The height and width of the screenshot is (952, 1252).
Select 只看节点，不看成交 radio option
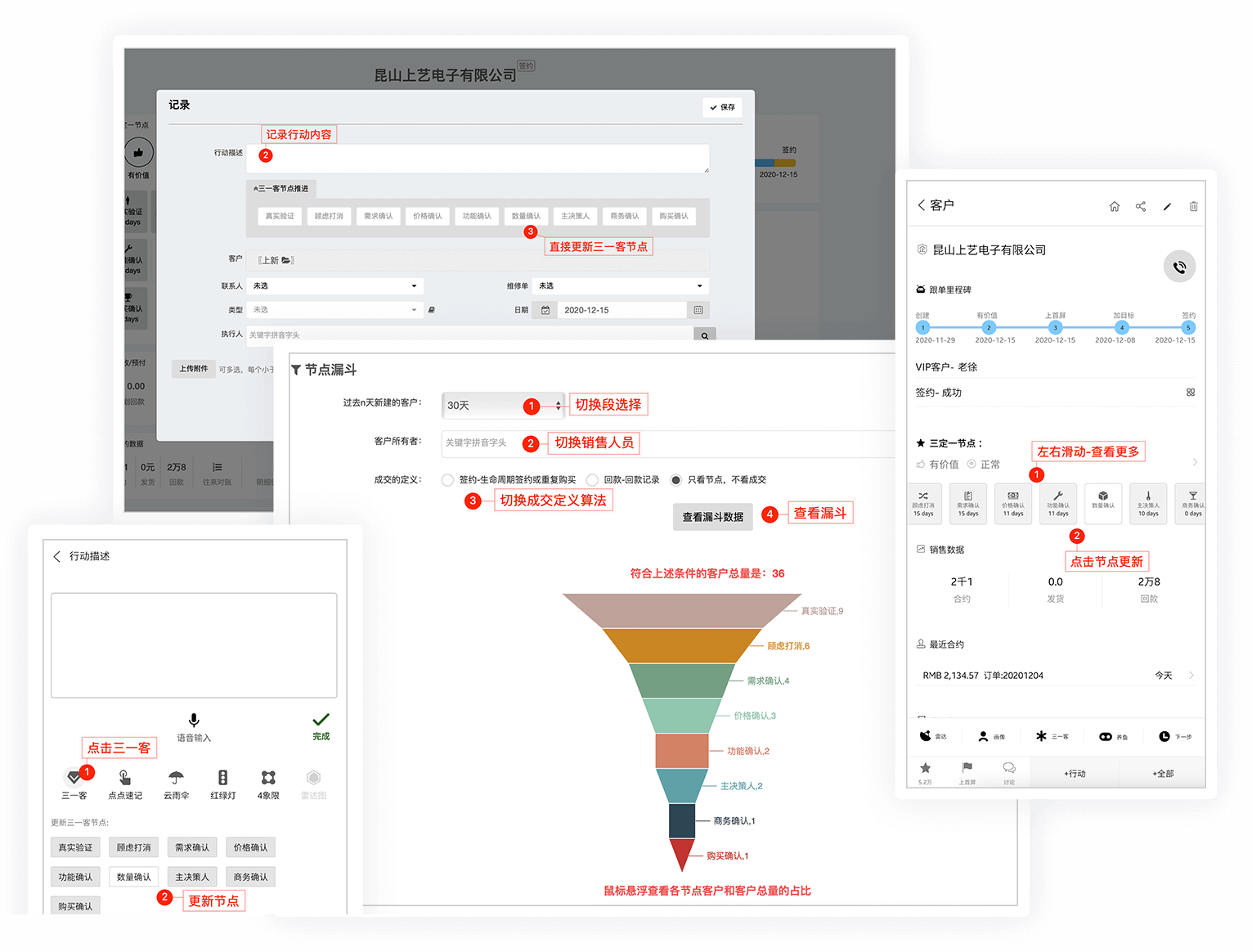675,480
